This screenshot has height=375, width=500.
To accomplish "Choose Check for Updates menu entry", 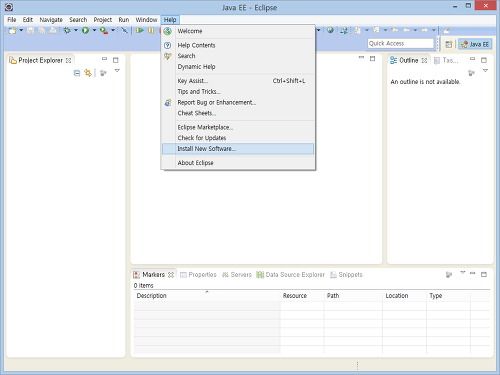I will [x=238, y=138].
